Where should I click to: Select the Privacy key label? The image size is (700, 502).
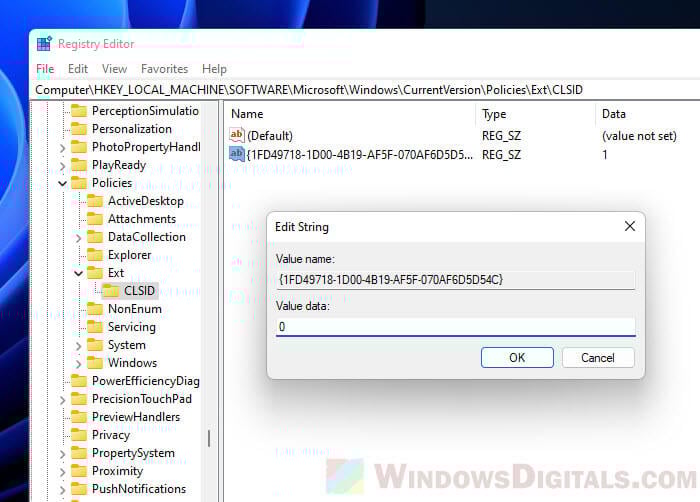click(111, 435)
